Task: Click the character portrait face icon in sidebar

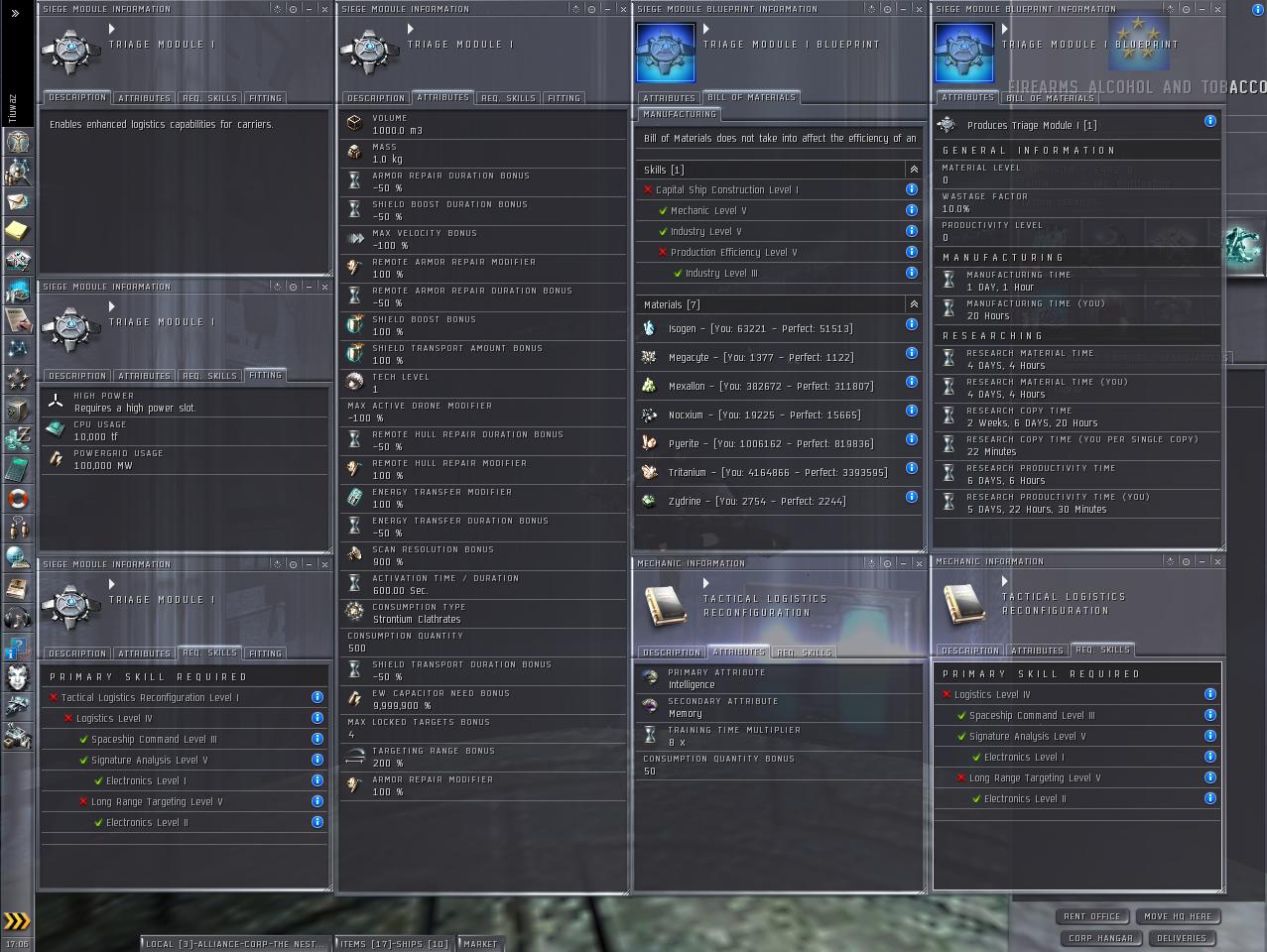Action: point(17,676)
